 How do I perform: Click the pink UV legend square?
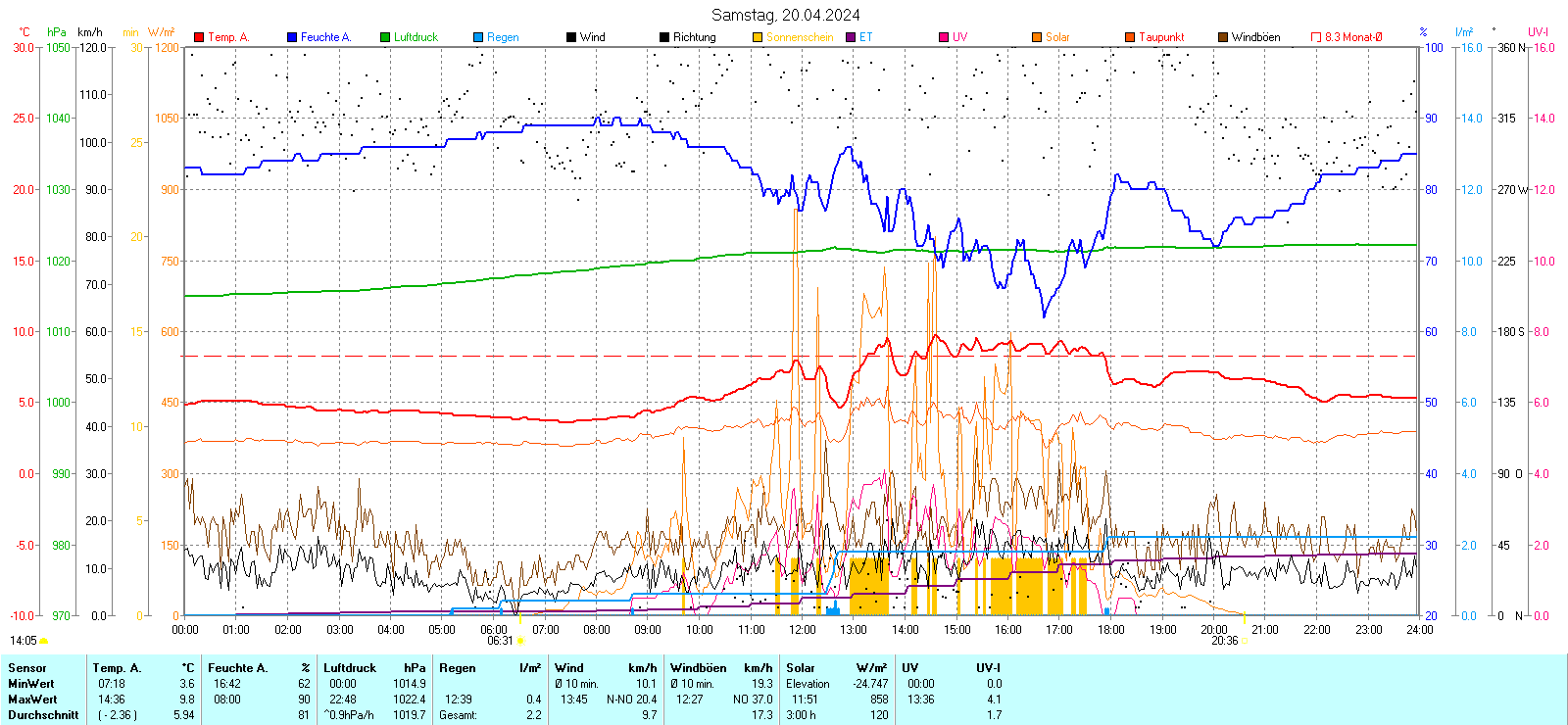click(x=944, y=37)
